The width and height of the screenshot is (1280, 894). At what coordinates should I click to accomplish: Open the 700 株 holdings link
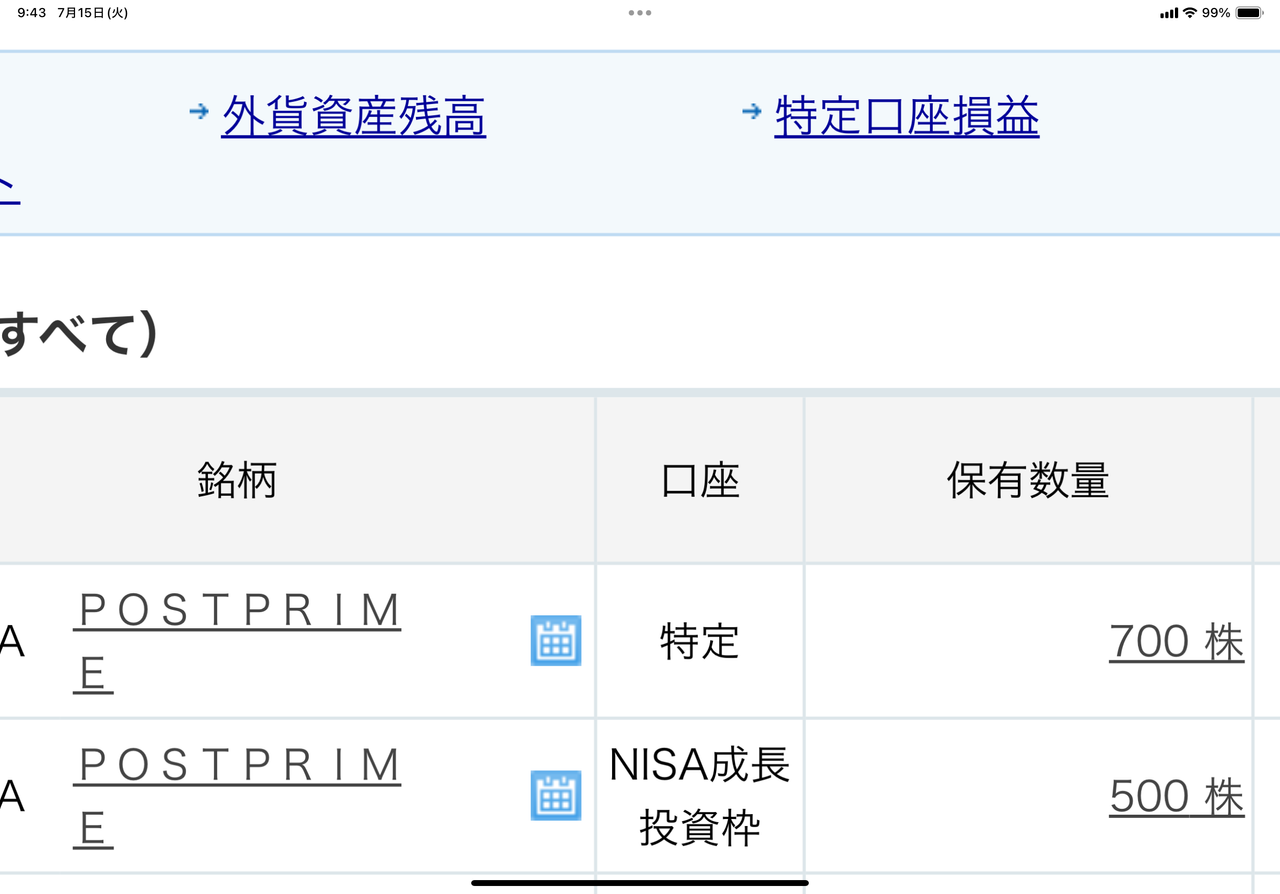point(1176,641)
